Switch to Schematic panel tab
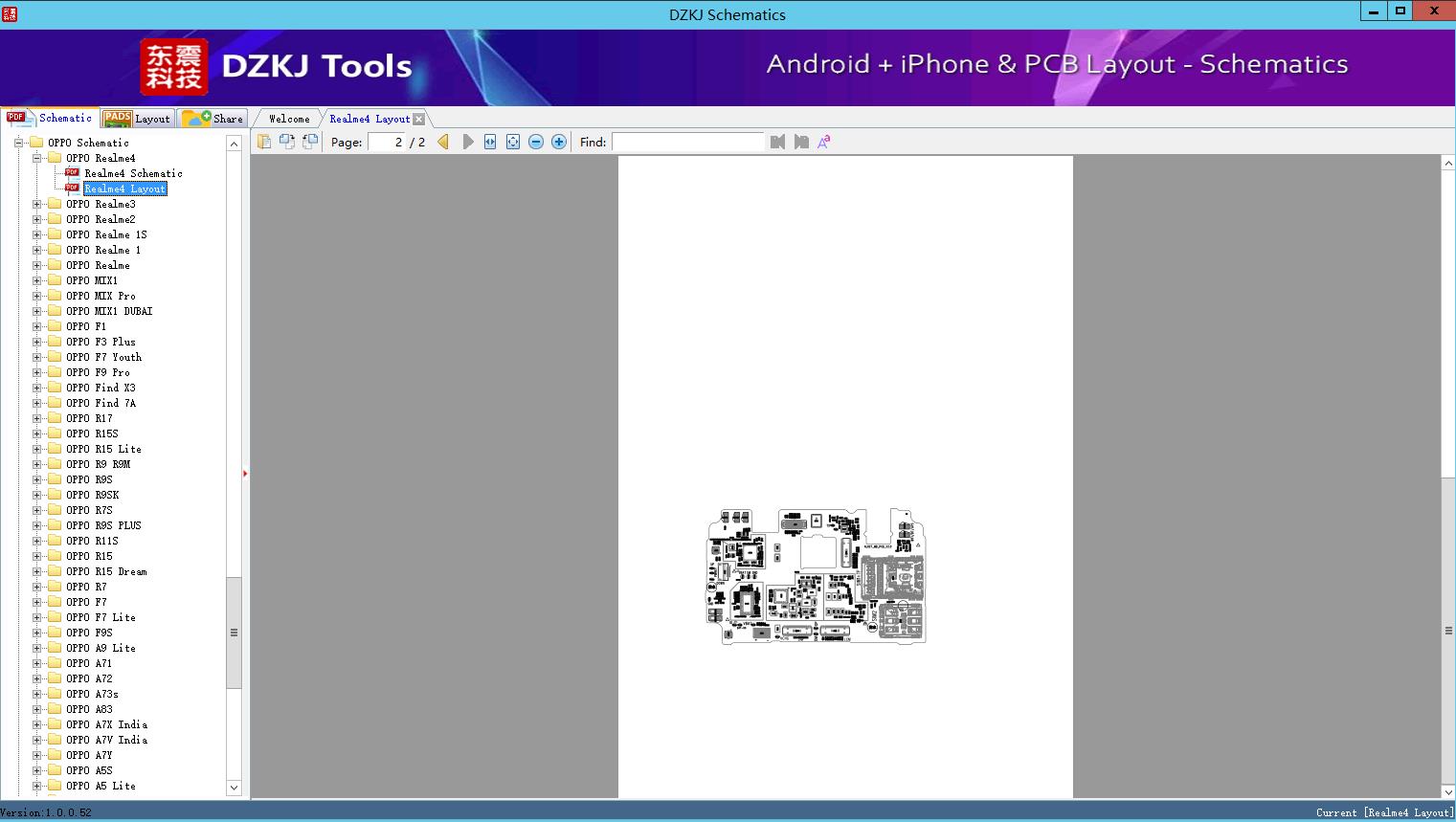The height and width of the screenshot is (822, 1456). 50,118
